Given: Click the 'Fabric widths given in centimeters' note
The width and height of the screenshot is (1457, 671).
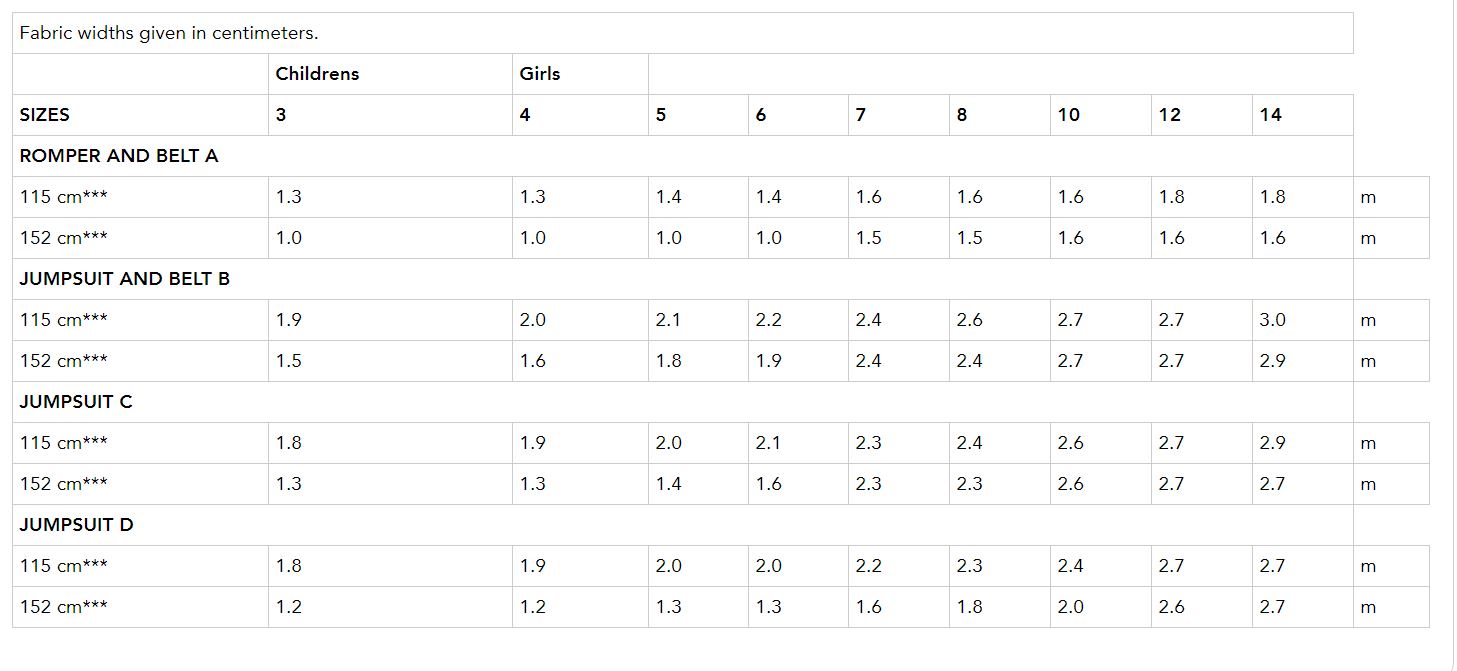Looking at the screenshot, I should point(169,33).
